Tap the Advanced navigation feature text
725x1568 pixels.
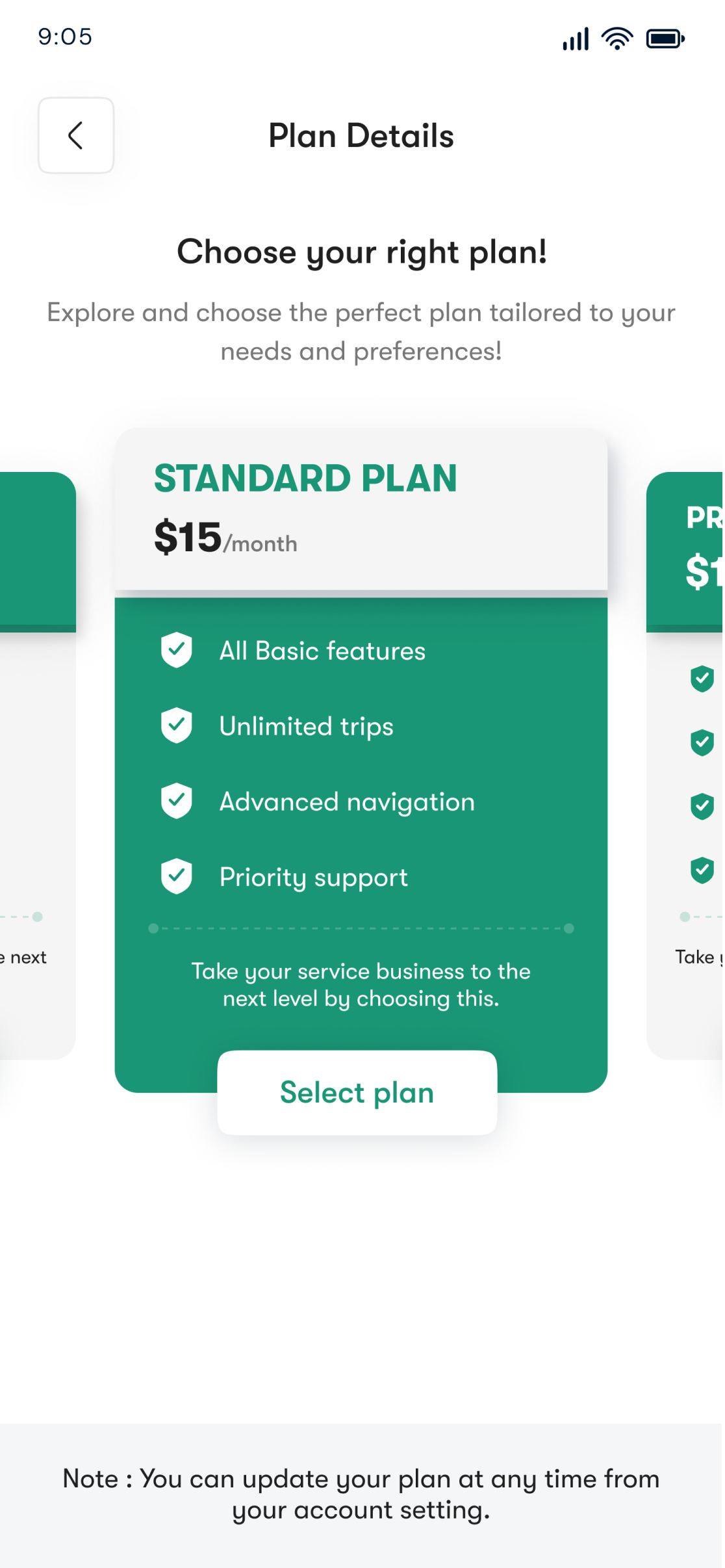click(x=347, y=802)
